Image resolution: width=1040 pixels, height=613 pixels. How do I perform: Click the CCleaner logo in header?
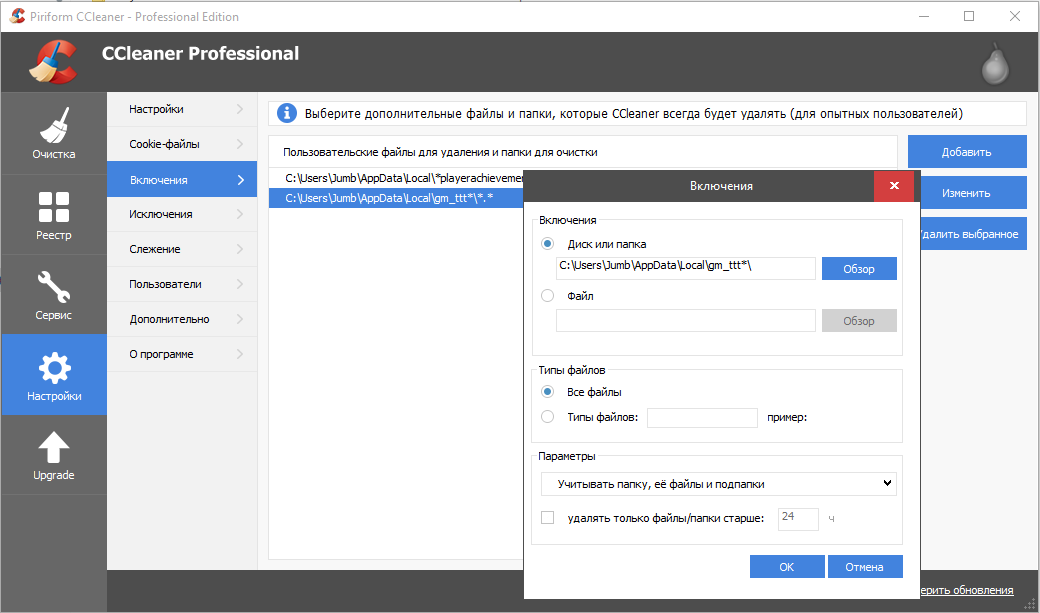(x=53, y=62)
